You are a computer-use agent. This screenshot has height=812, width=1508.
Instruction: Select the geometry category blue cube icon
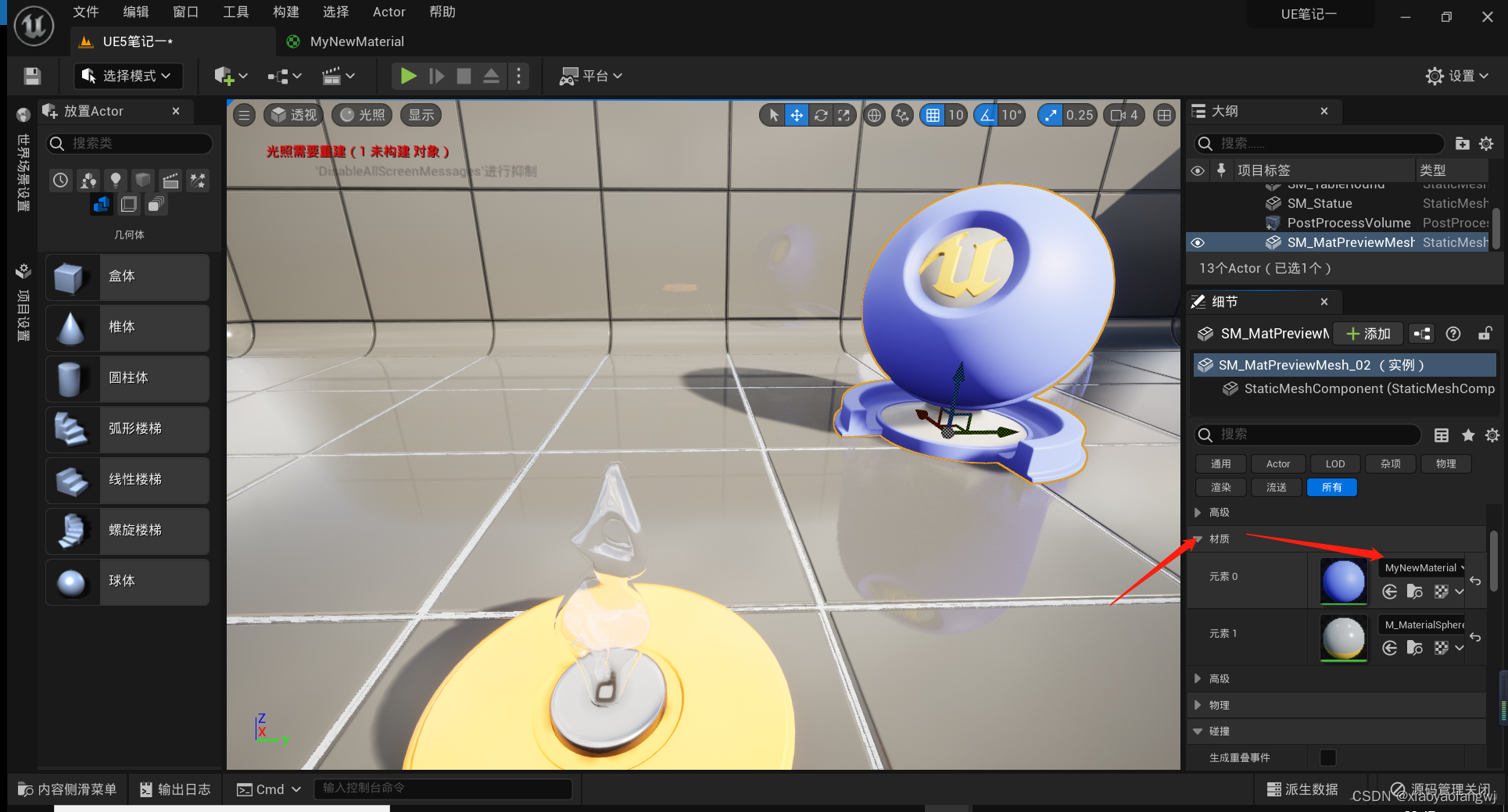(x=102, y=205)
